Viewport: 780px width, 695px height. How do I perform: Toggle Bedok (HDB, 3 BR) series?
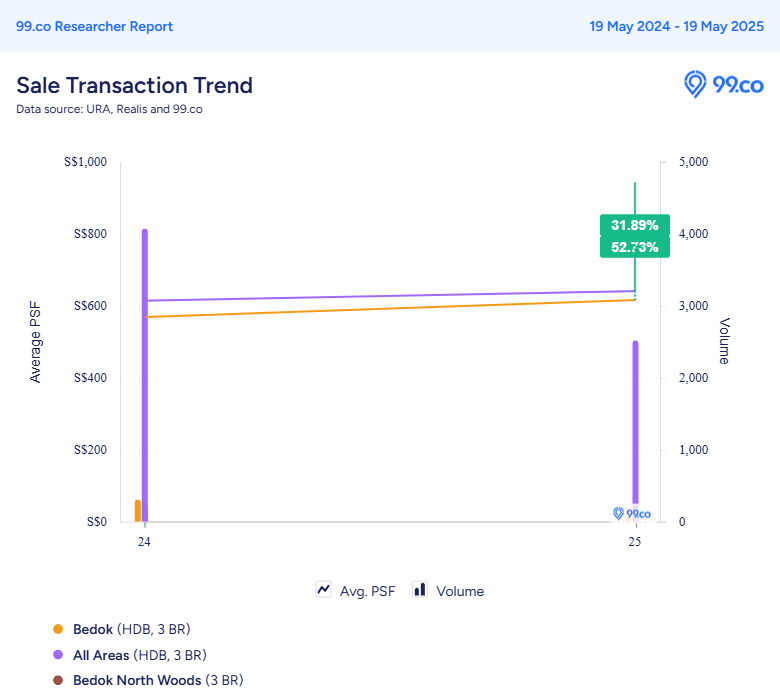pos(131,629)
